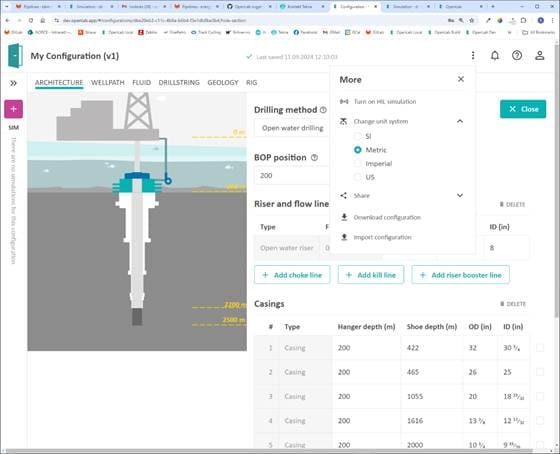Tick the checkbox for casing row 3
Screen dimensions: 560x454
540,396
